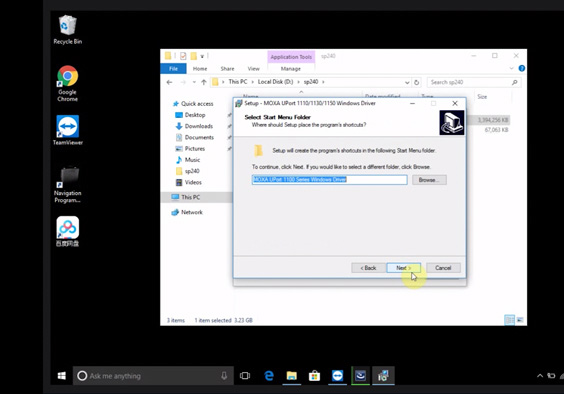Click the Start Menu folder name field

click(x=329, y=180)
